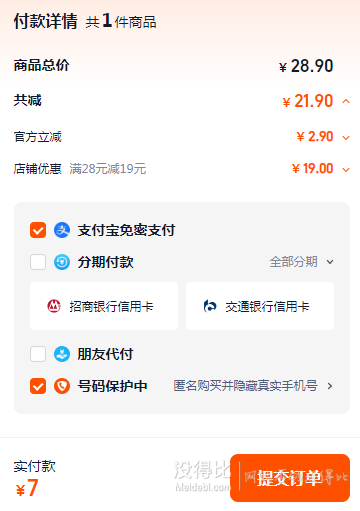Open the 全部分期 dropdown
The height and width of the screenshot is (511, 360).
[x=301, y=262]
